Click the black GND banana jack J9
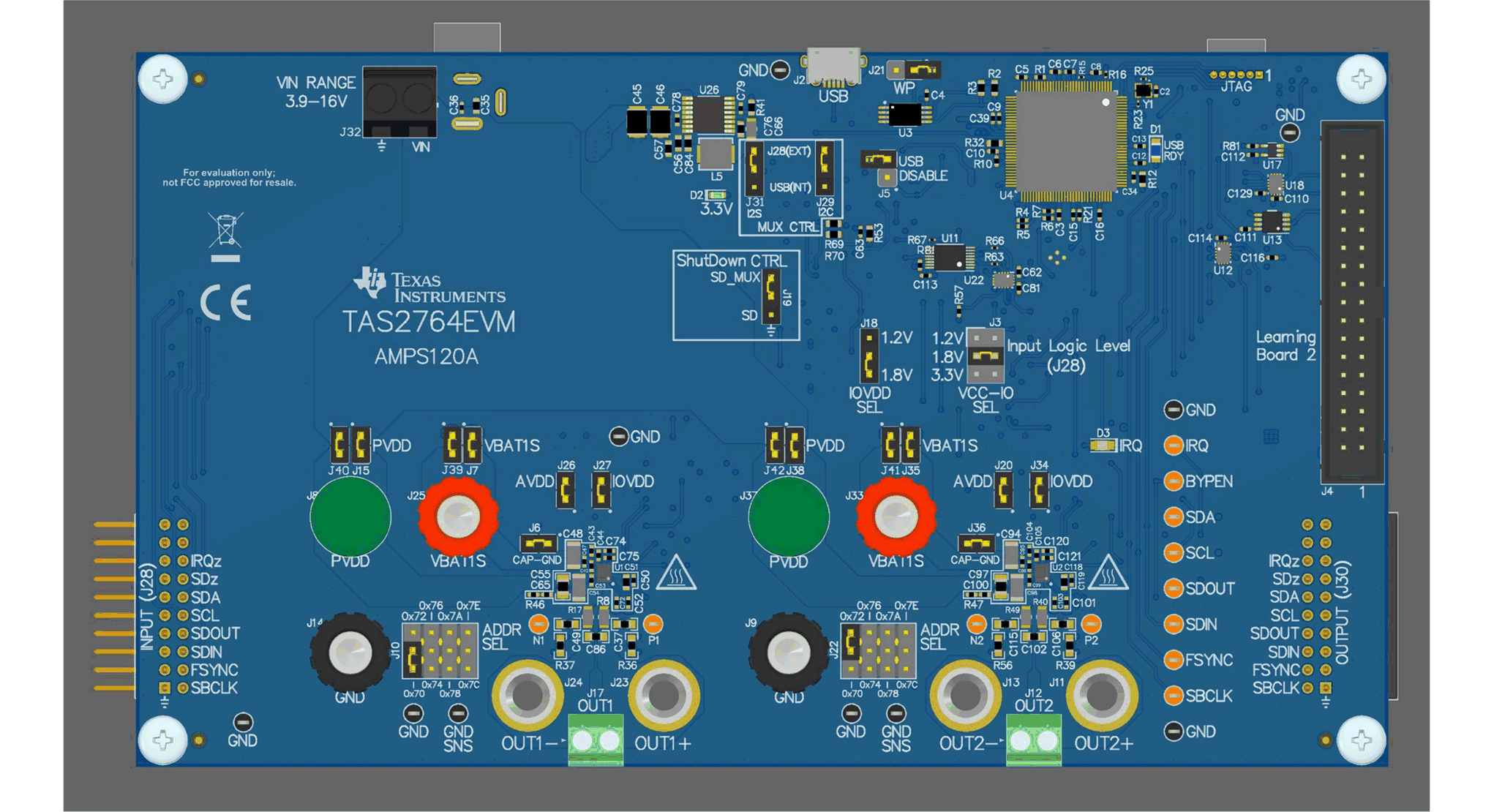1494x812 pixels. pyautogui.click(x=789, y=653)
